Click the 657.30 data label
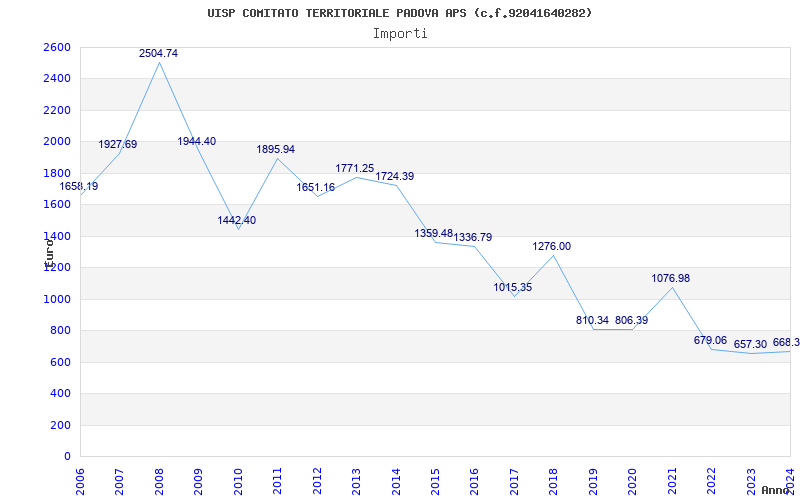800x500 pixels. 751,344
